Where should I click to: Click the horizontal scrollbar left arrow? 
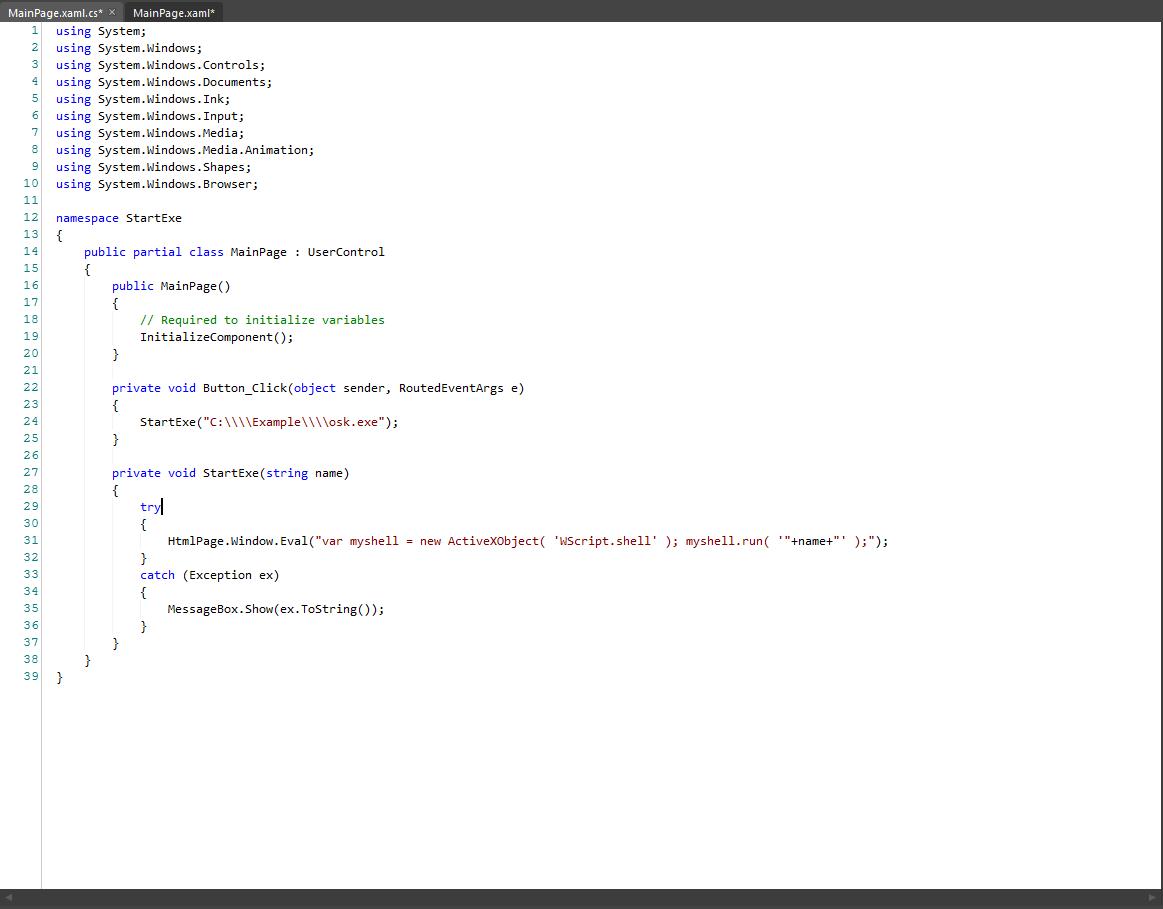[x=7, y=898]
